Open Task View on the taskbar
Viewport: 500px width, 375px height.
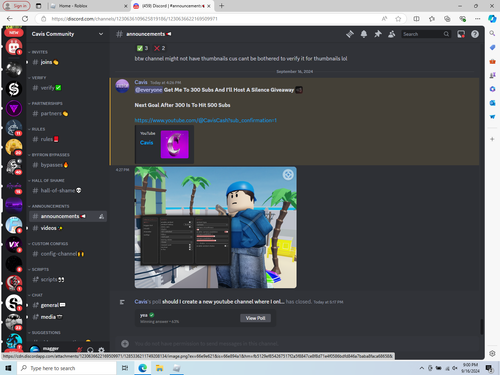pos(125,368)
